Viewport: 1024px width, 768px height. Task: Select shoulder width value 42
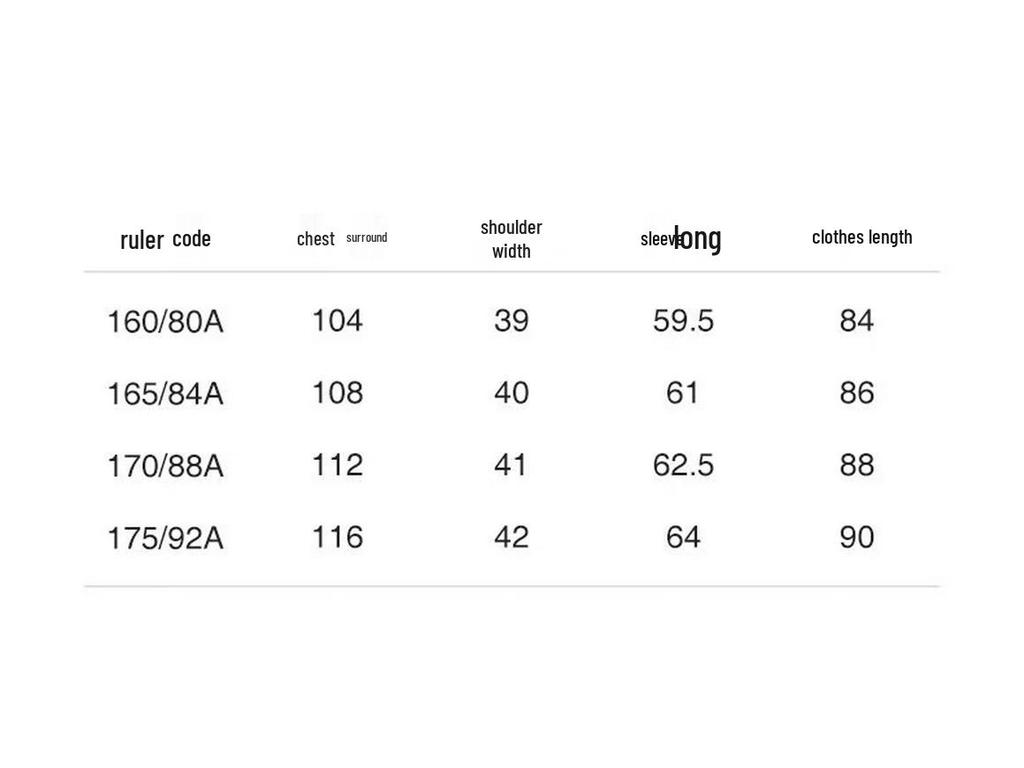(511, 537)
